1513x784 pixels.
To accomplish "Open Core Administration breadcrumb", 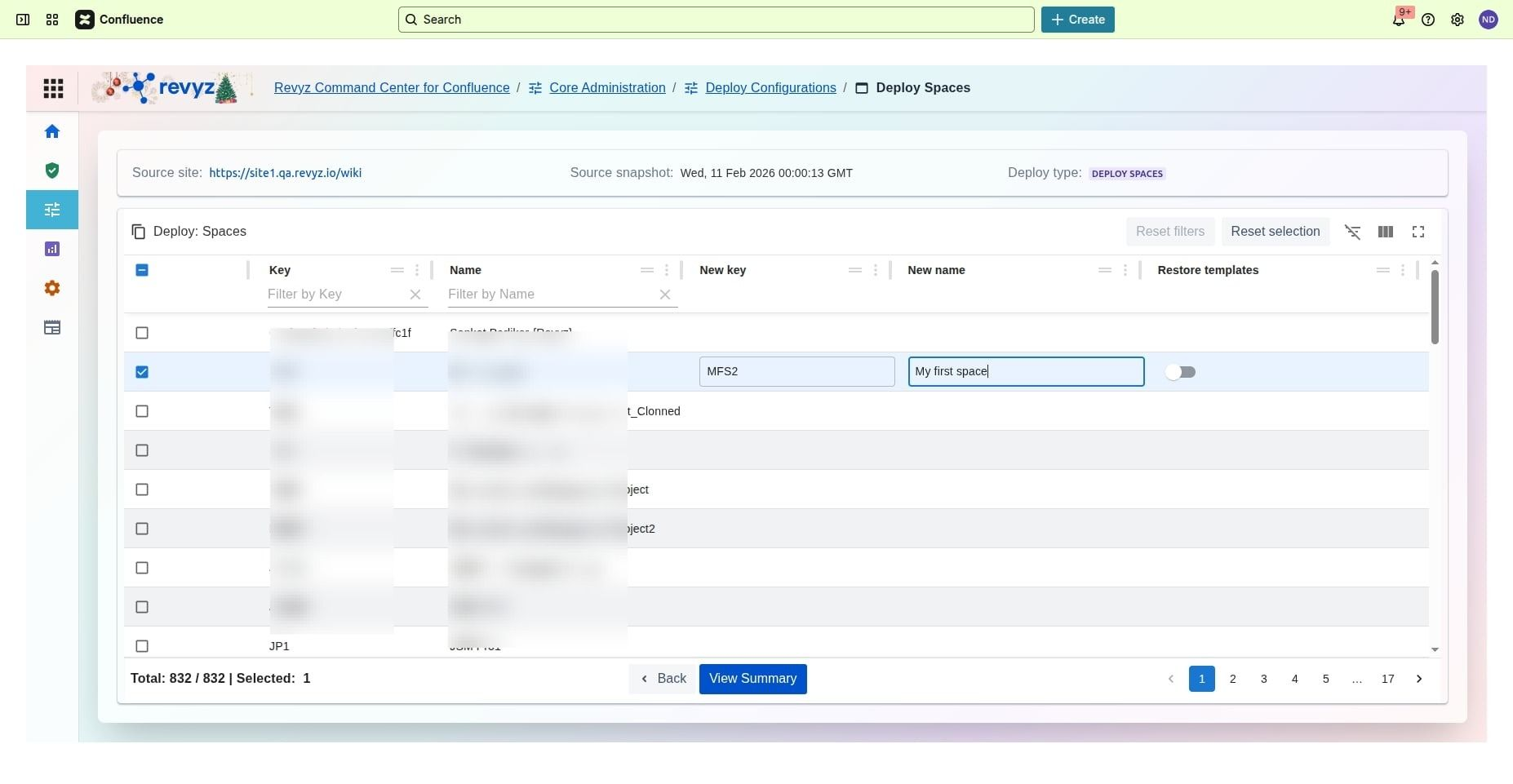I will tap(606, 88).
